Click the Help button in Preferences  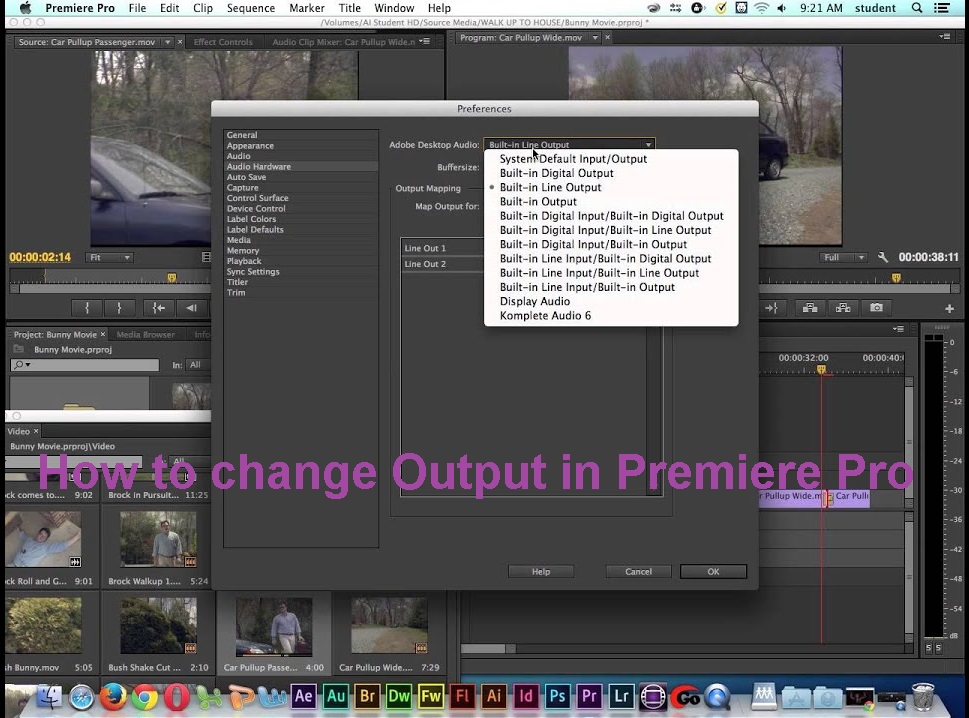coord(540,571)
